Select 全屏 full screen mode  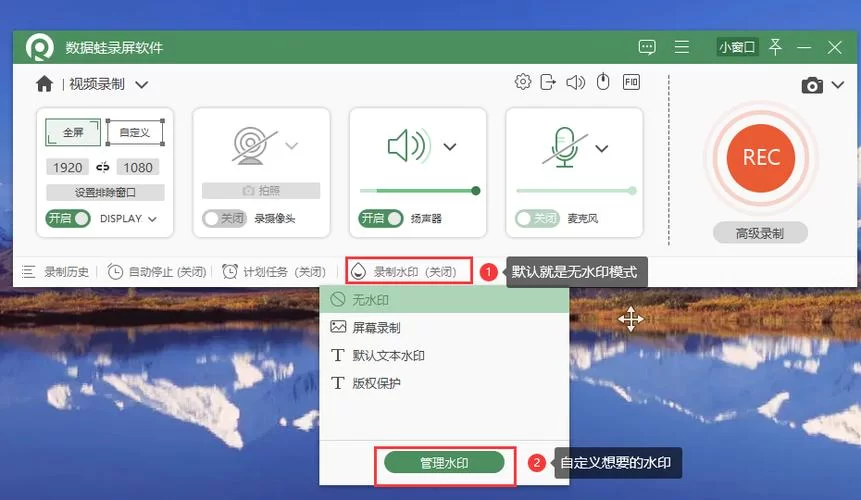(73, 132)
